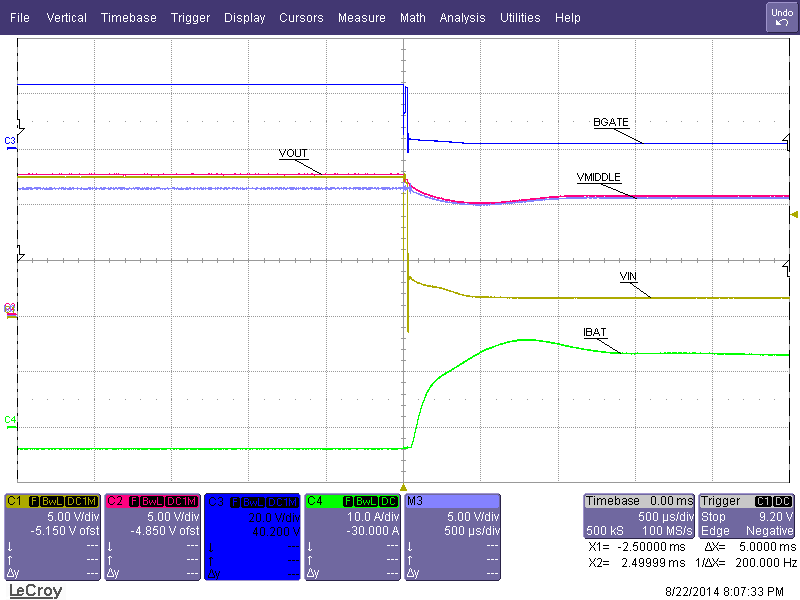Open the File menu
Image resolution: width=800 pixels, height=600 pixels.
click(x=19, y=18)
